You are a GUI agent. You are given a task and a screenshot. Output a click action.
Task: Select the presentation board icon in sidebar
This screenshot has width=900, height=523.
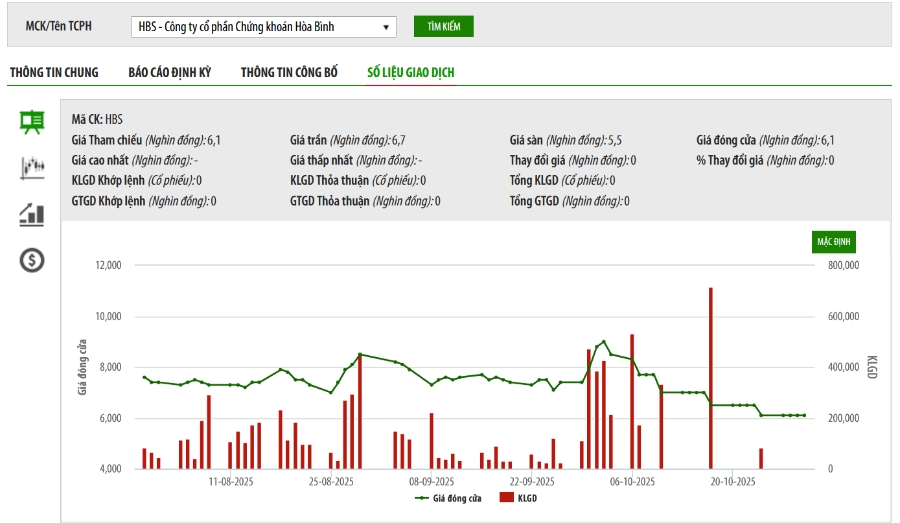pyautogui.click(x=32, y=122)
